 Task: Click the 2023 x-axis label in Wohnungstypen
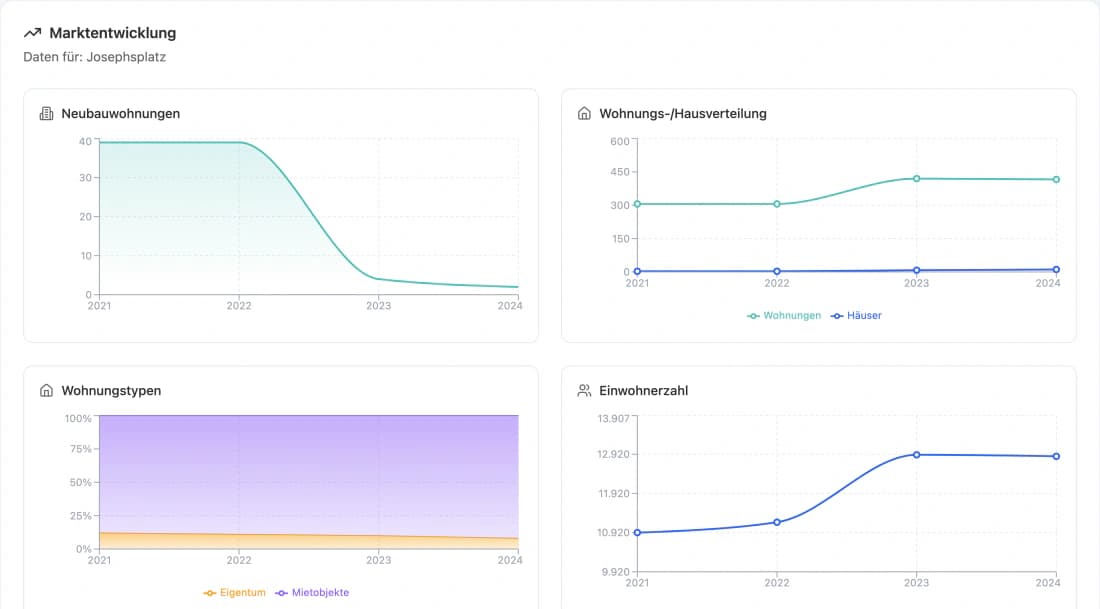[378, 561]
